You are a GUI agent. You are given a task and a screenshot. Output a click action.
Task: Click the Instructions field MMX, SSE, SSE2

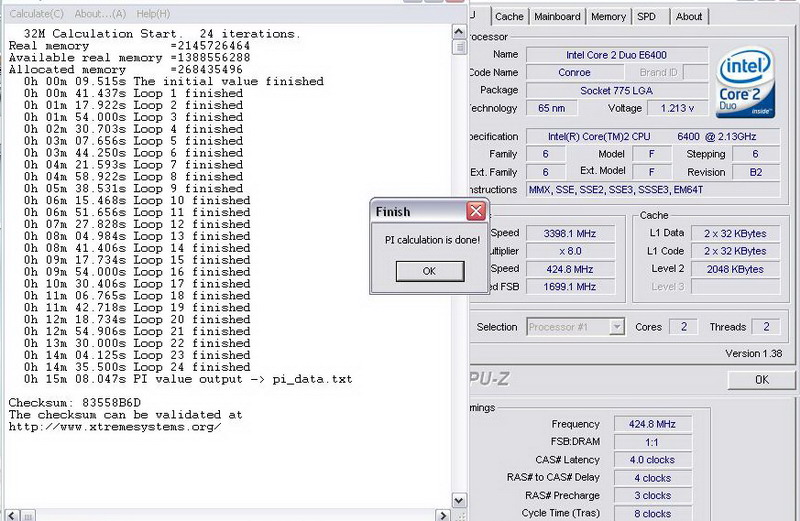(x=653, y=189)
